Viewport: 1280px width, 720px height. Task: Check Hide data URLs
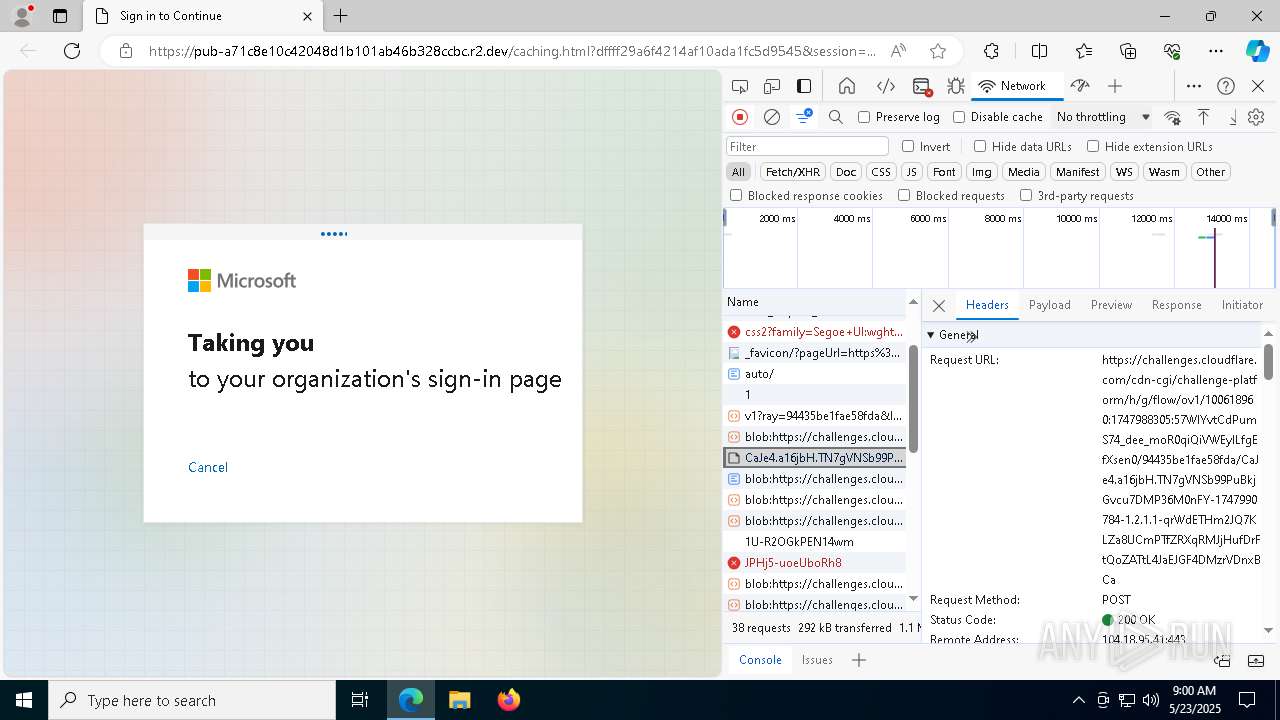(980, 146)
